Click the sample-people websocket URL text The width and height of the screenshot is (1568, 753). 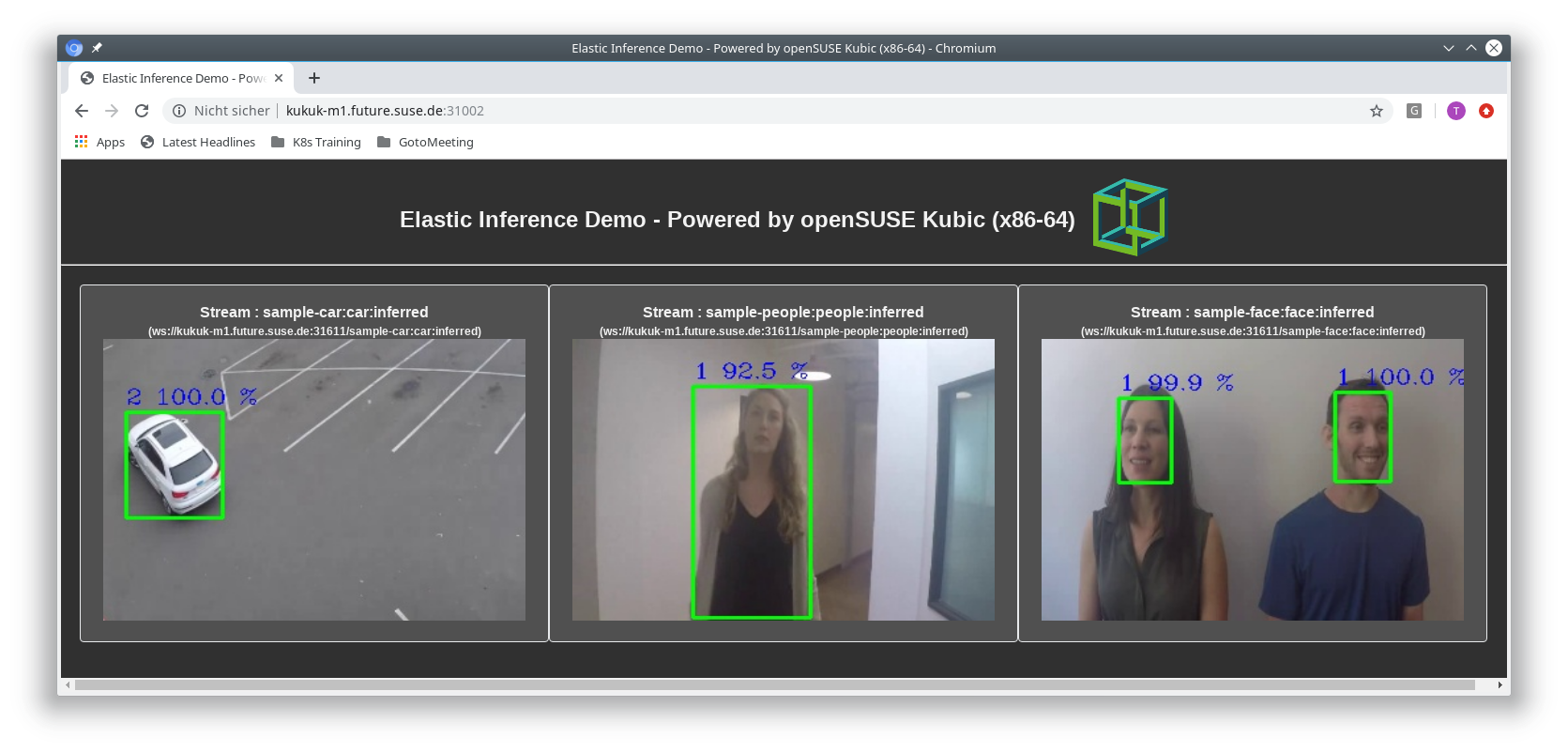point(784,331)
